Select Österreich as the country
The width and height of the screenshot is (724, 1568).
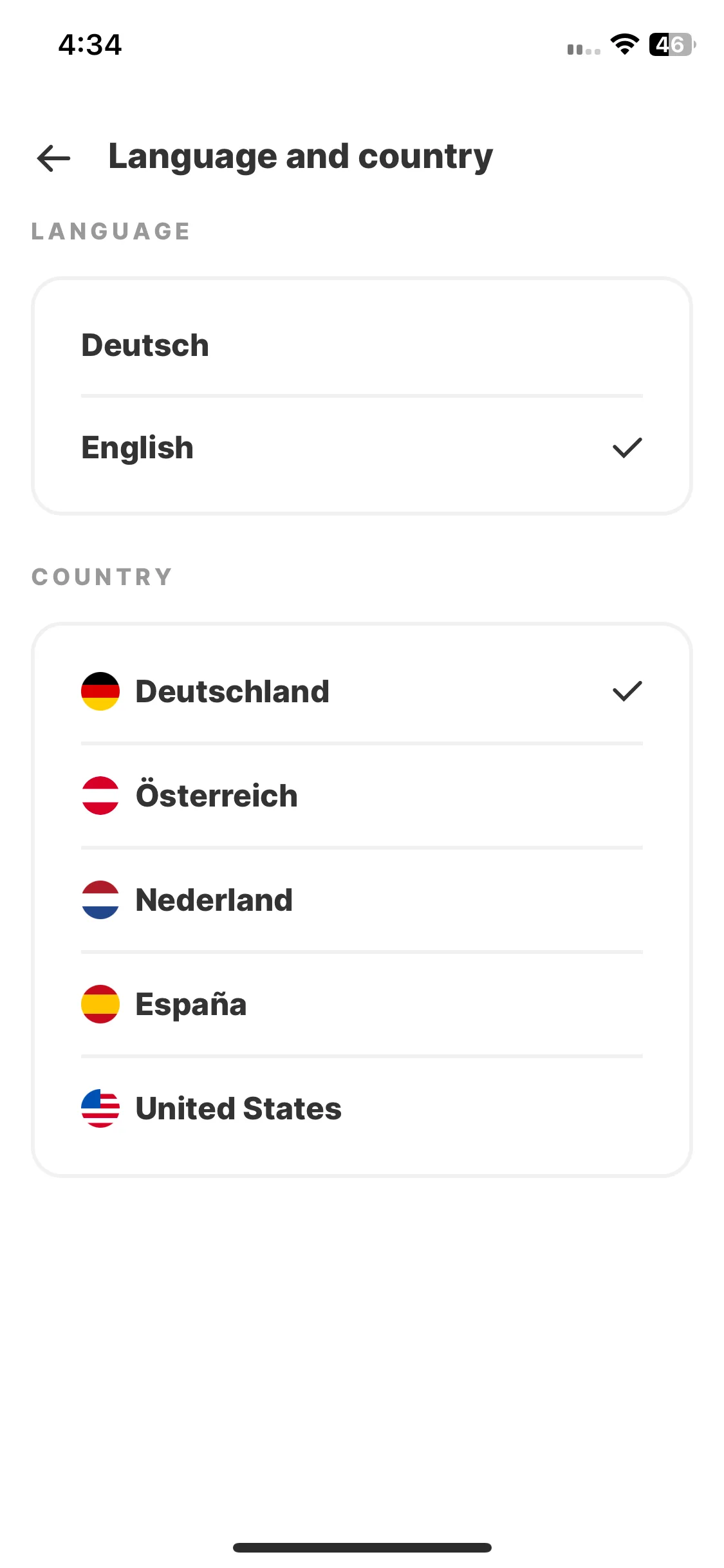tap(362, 796)
